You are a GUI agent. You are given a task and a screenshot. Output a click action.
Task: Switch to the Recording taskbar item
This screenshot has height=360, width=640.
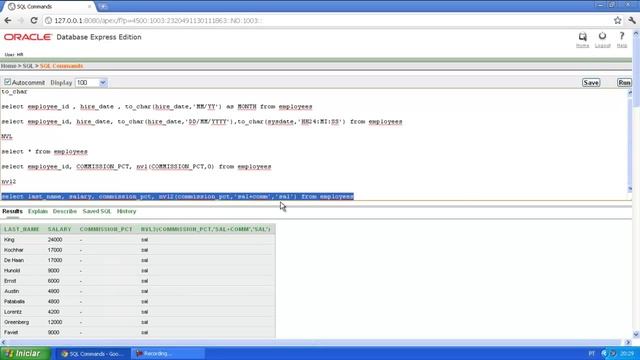coord(168,353)
